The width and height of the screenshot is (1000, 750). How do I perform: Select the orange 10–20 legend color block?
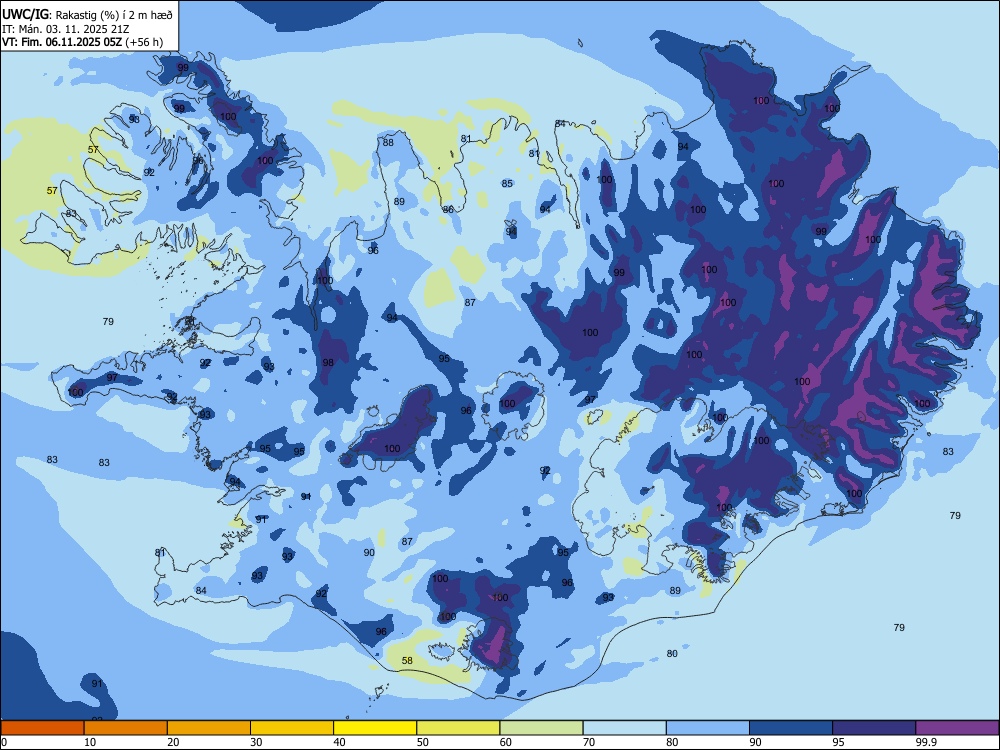coord(126,728)
